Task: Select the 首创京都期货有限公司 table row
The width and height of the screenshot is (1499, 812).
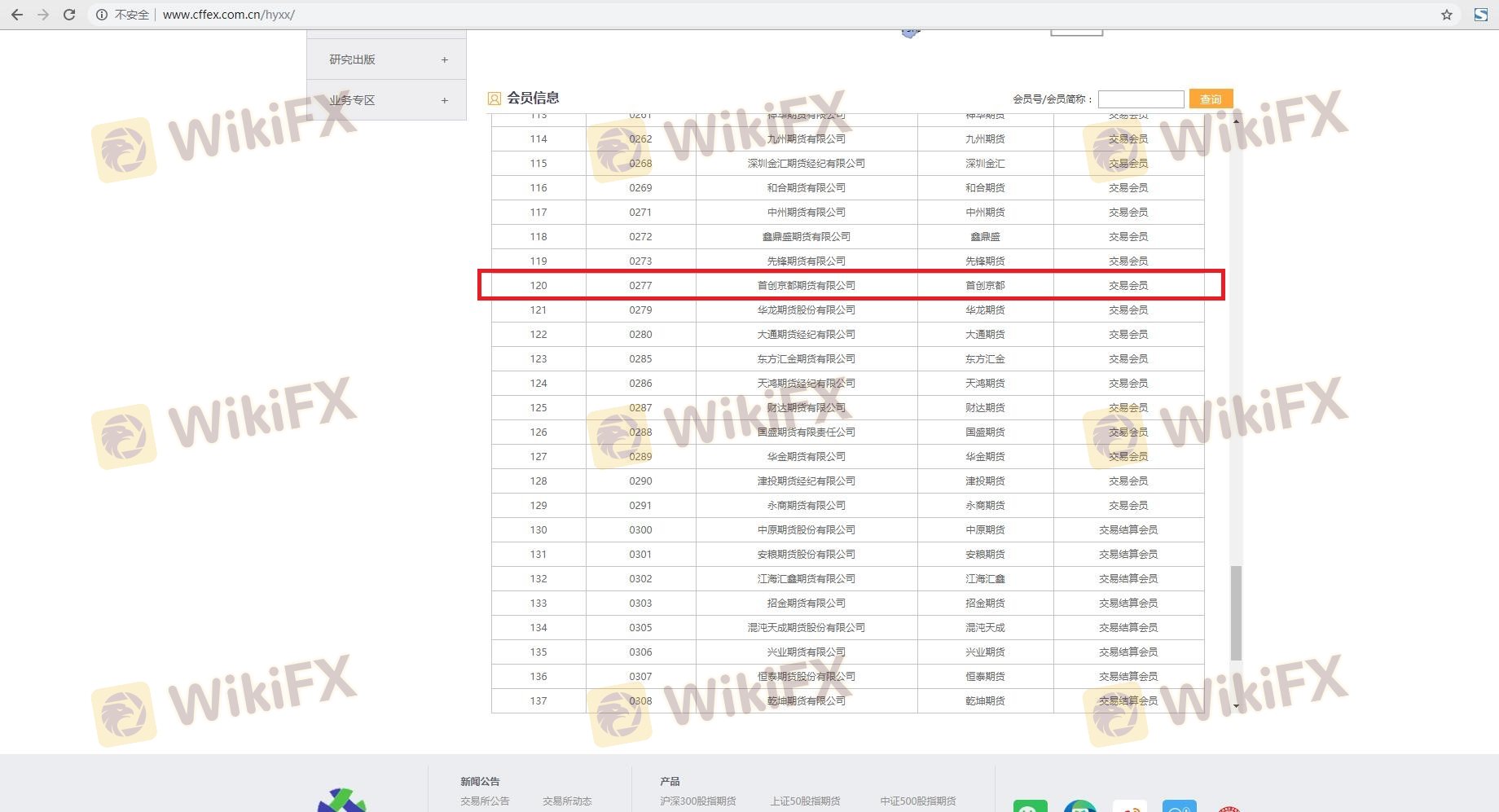Action: pos(806,286)
